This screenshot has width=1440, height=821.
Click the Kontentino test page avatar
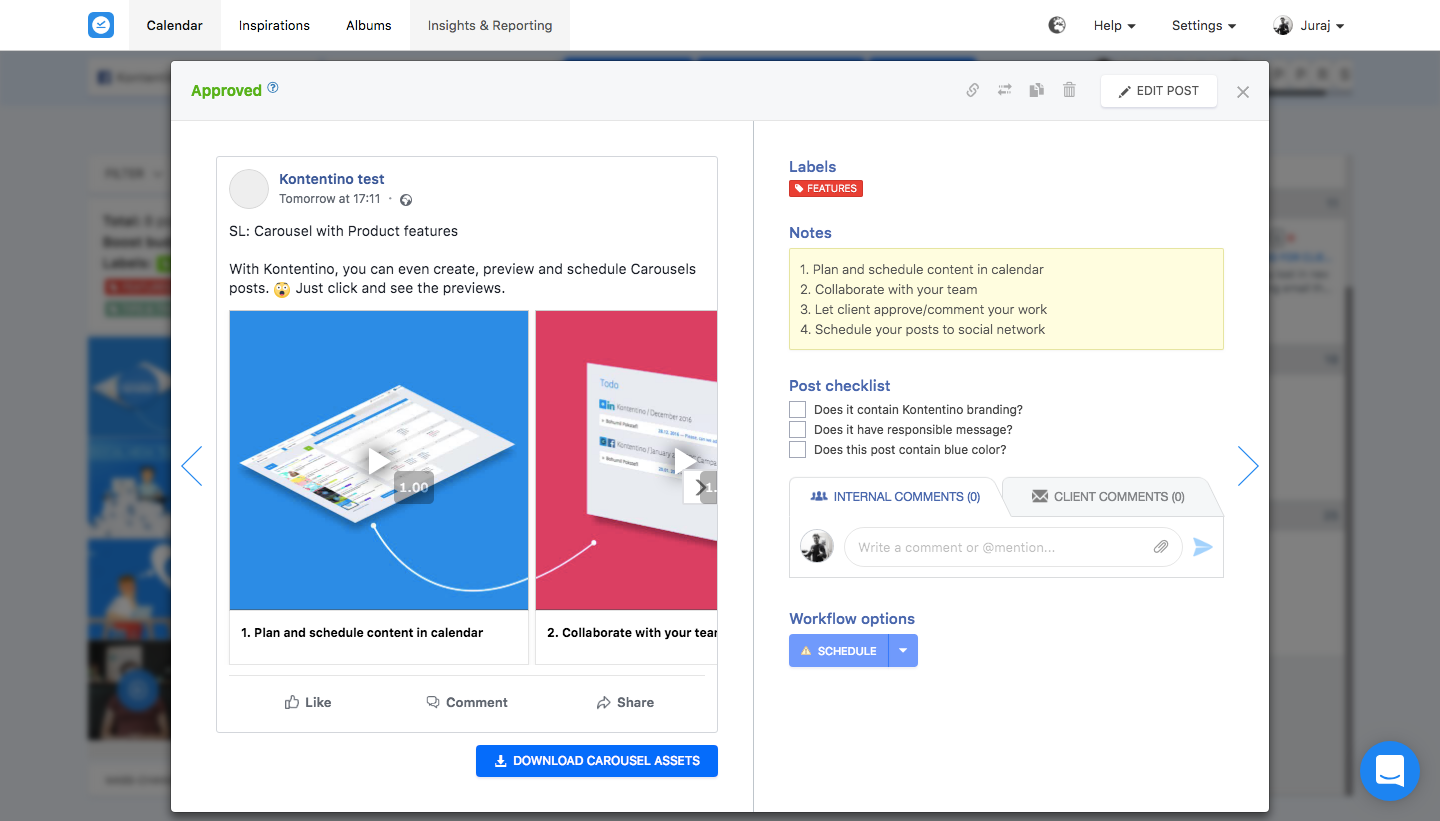coord(249,189)
